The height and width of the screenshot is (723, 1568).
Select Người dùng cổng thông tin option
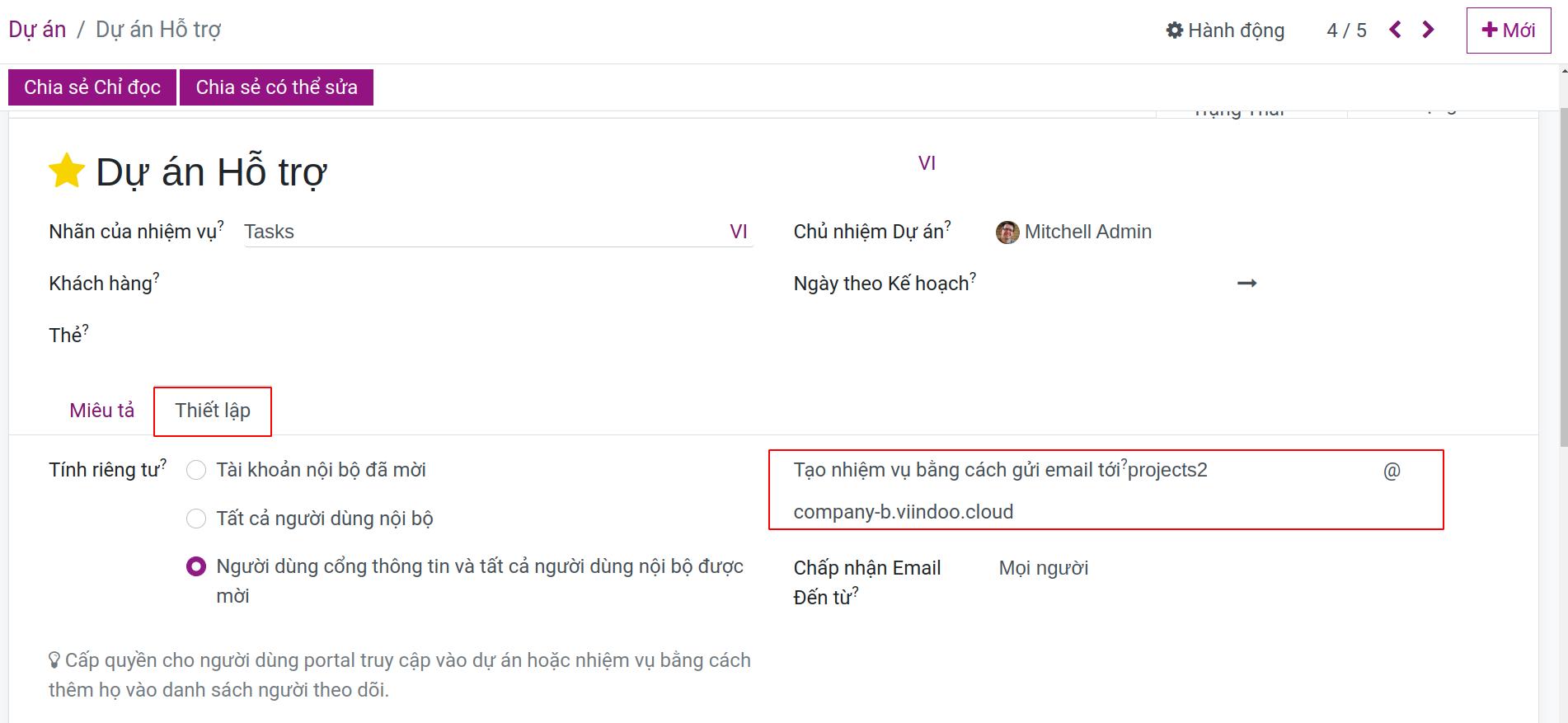tap(196, 566)
